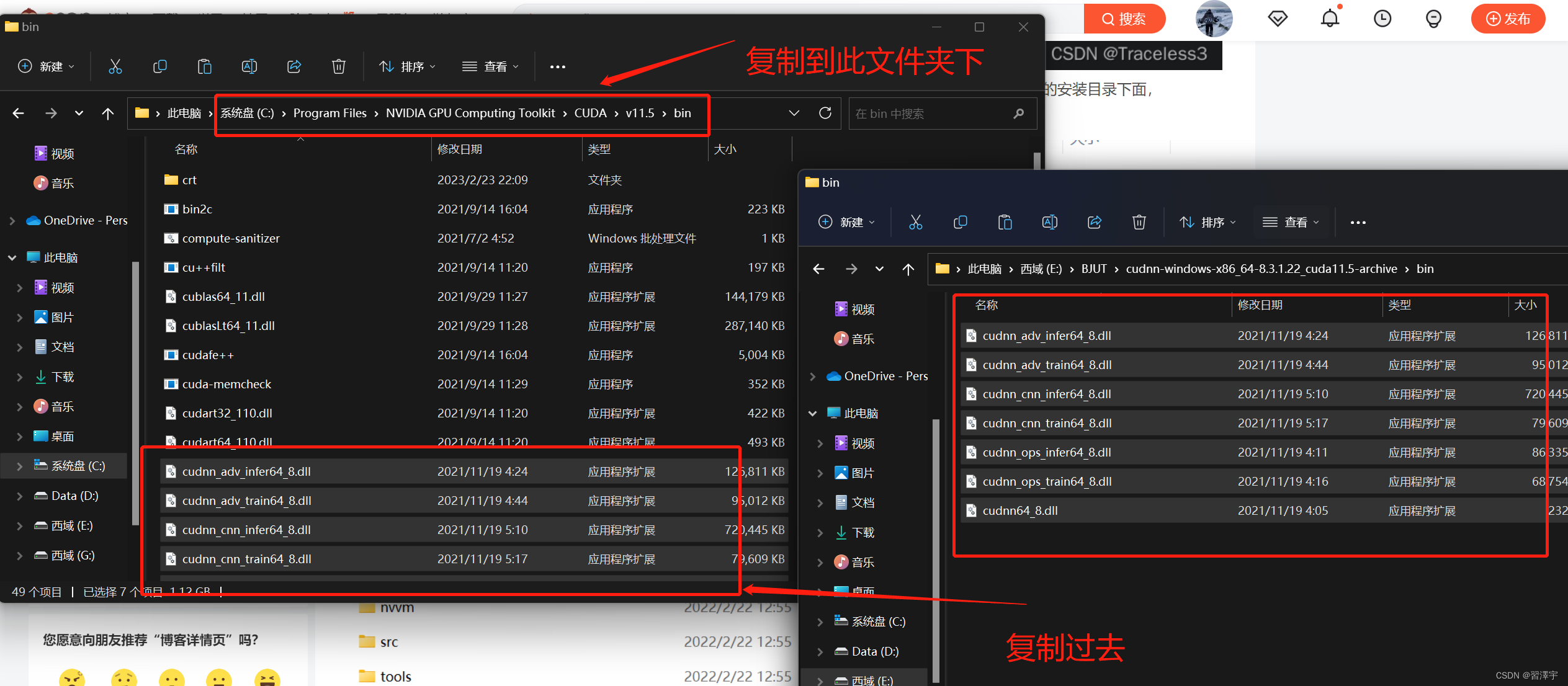
Task: Click Paste icon in CUDA bin window toolbar
Action: tap(205, 66)
